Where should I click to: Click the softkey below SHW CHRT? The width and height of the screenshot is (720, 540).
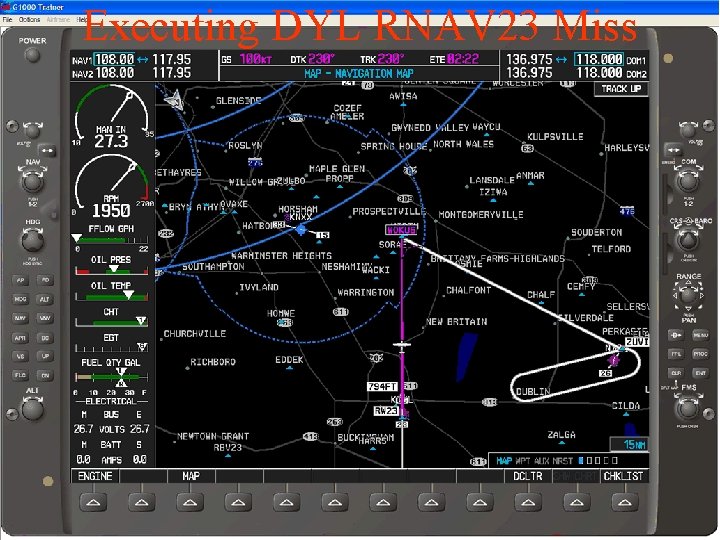pos(576,502)
